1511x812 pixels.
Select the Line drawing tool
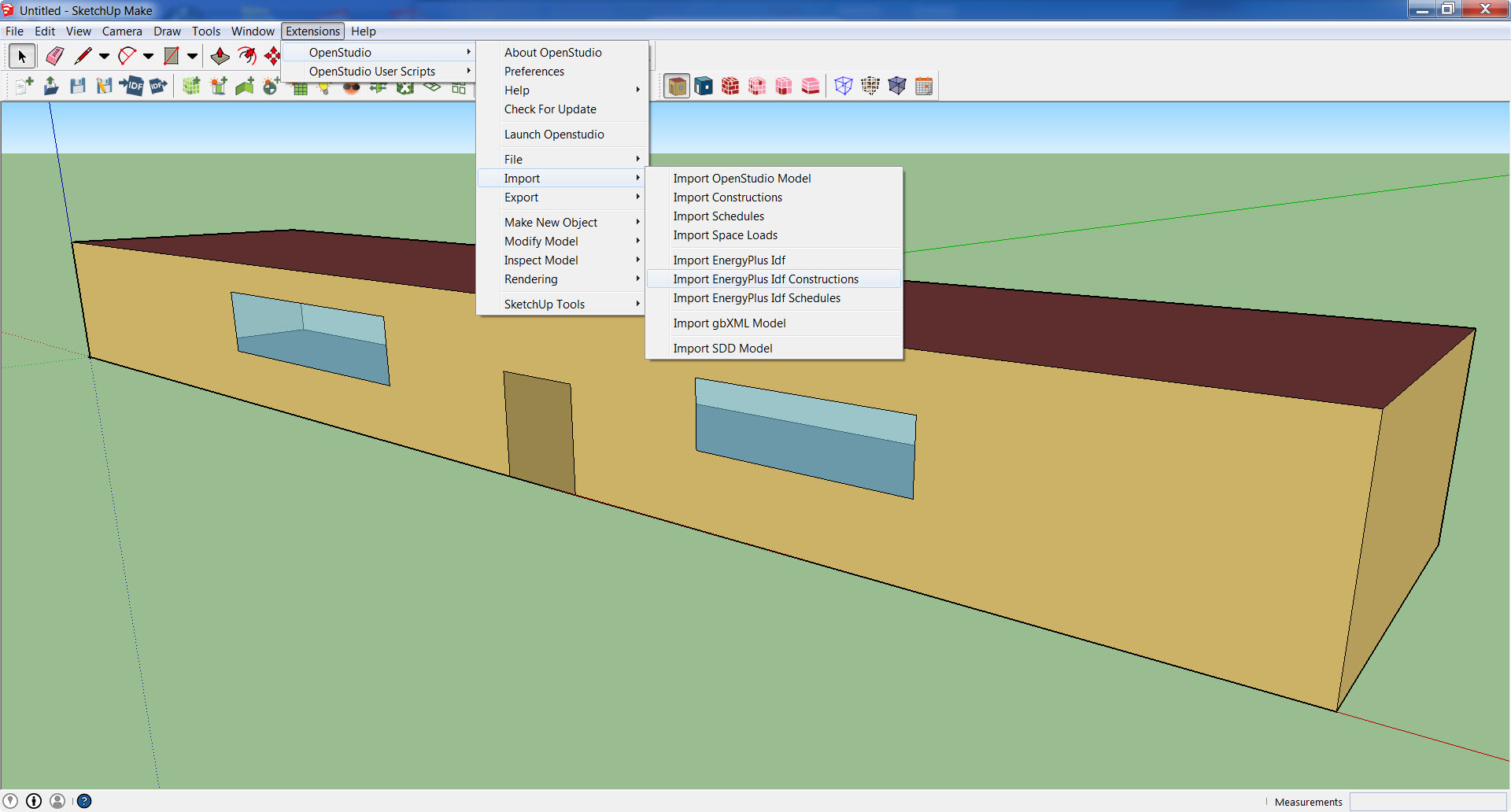coord(83,56)
